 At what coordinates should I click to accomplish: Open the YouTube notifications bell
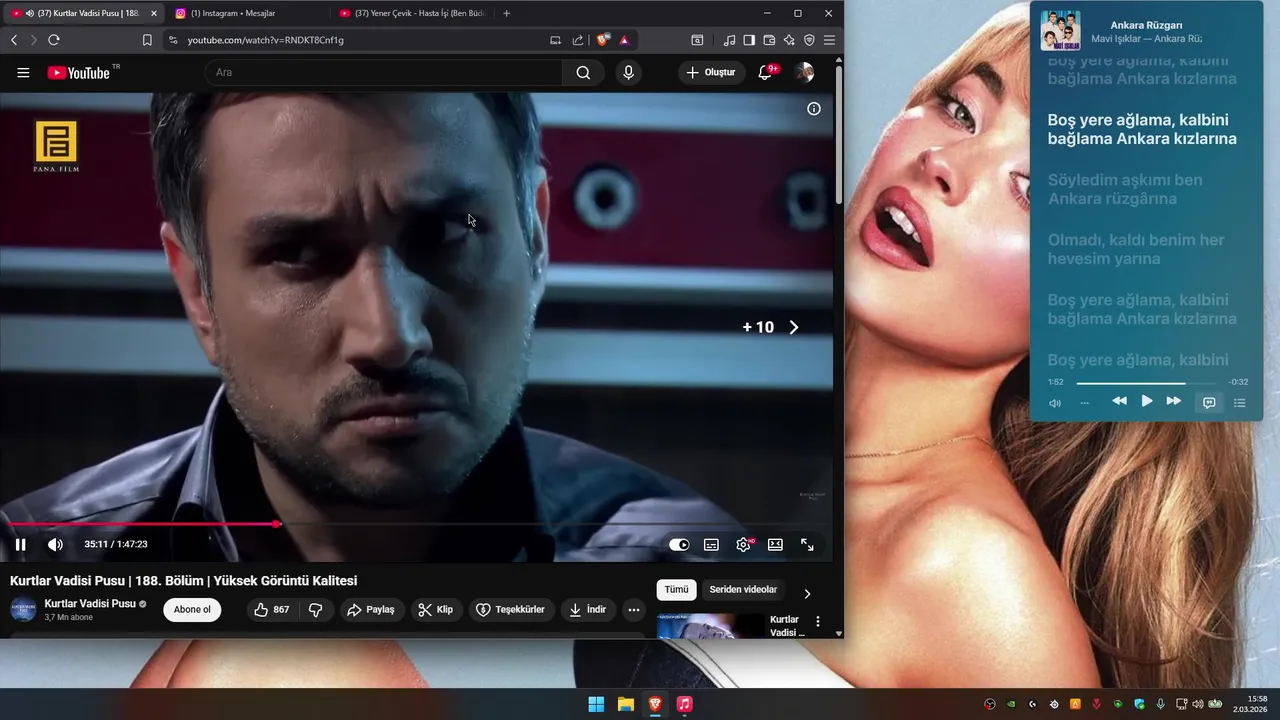coord(765,72)
